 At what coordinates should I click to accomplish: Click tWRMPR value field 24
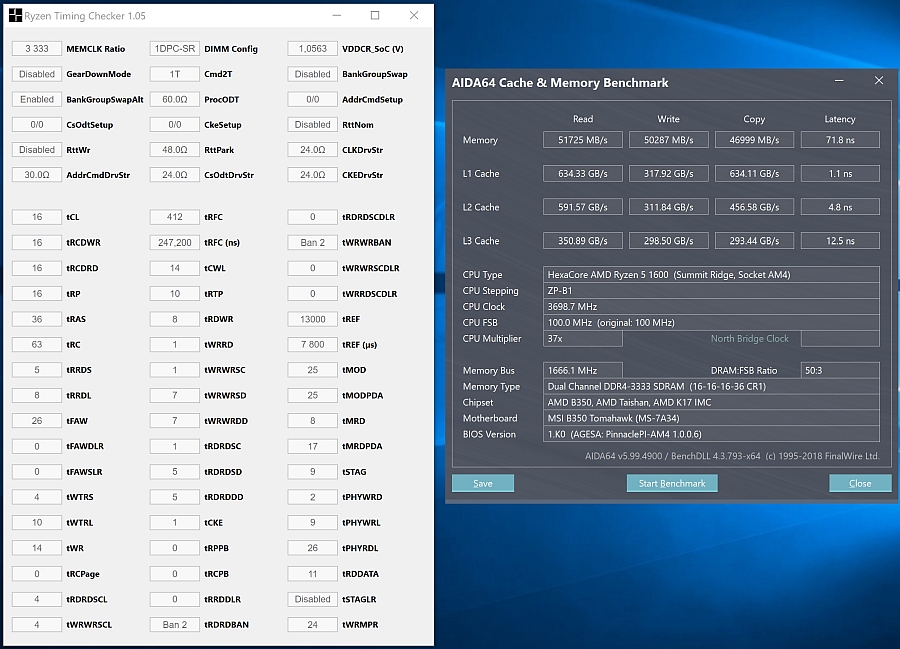[x=312, y=624]
